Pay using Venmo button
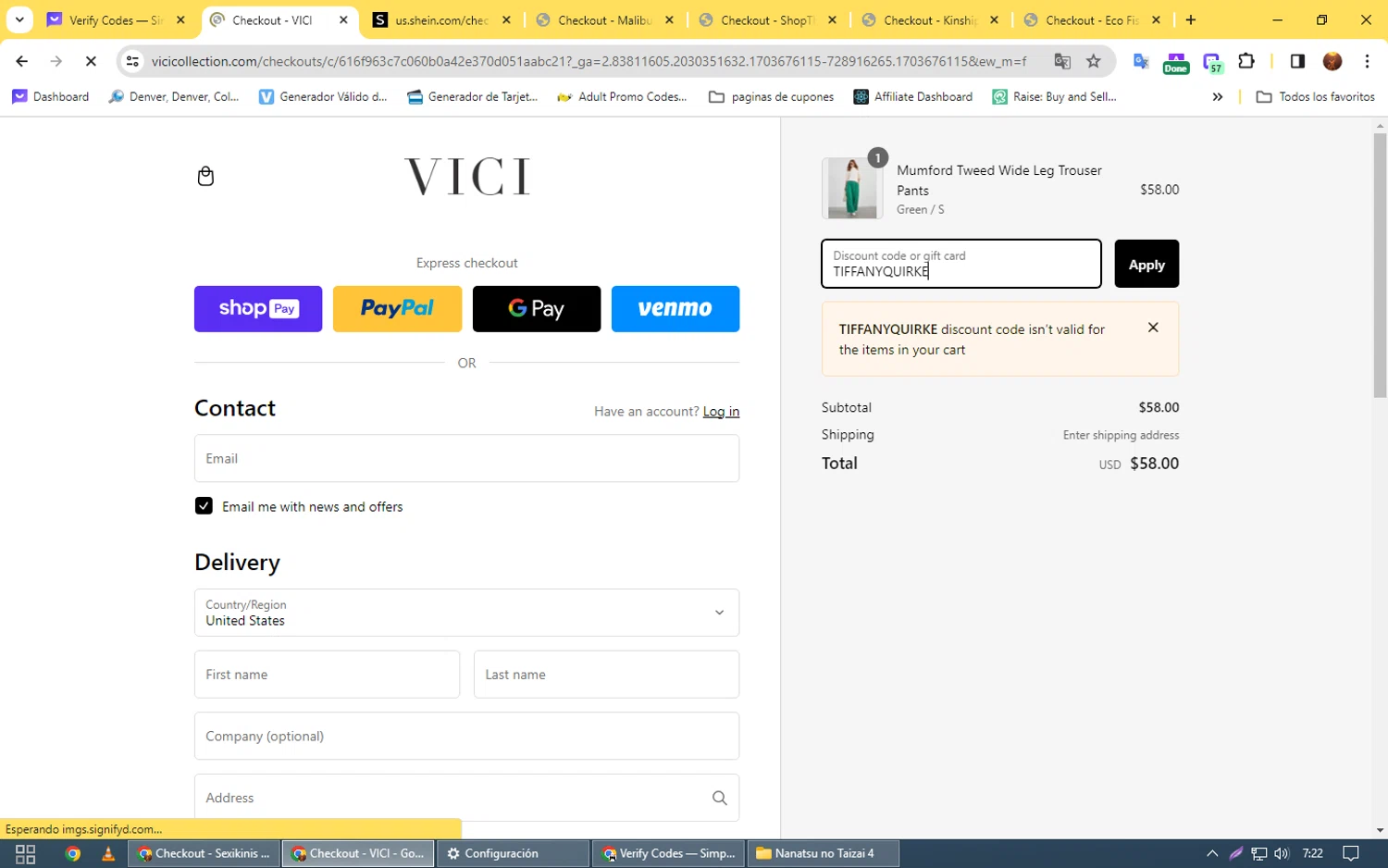Viewport: 1388px width, 868px height. 675,309
